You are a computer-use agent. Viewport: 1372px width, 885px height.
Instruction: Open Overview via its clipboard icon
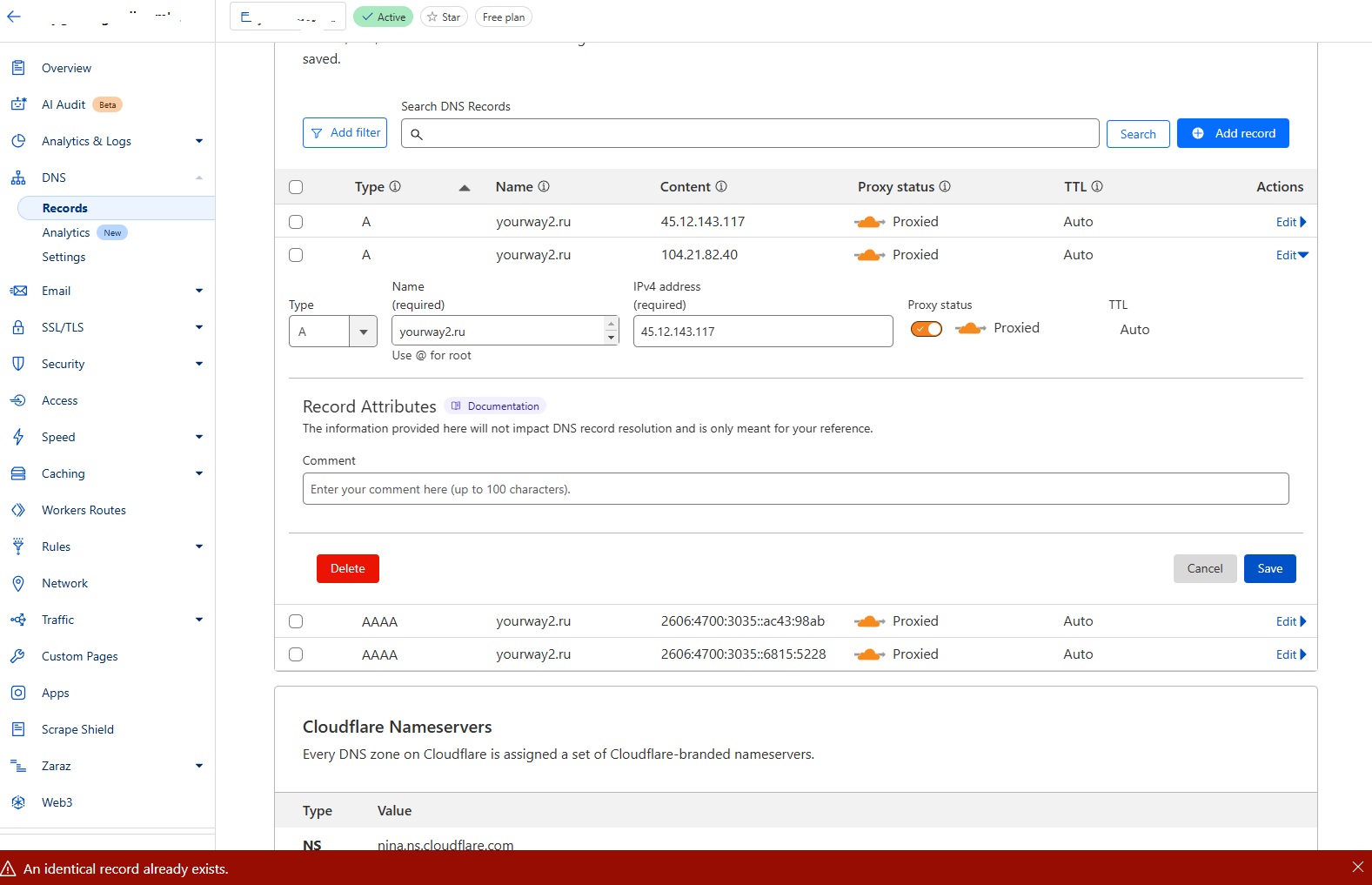point(18,68)
